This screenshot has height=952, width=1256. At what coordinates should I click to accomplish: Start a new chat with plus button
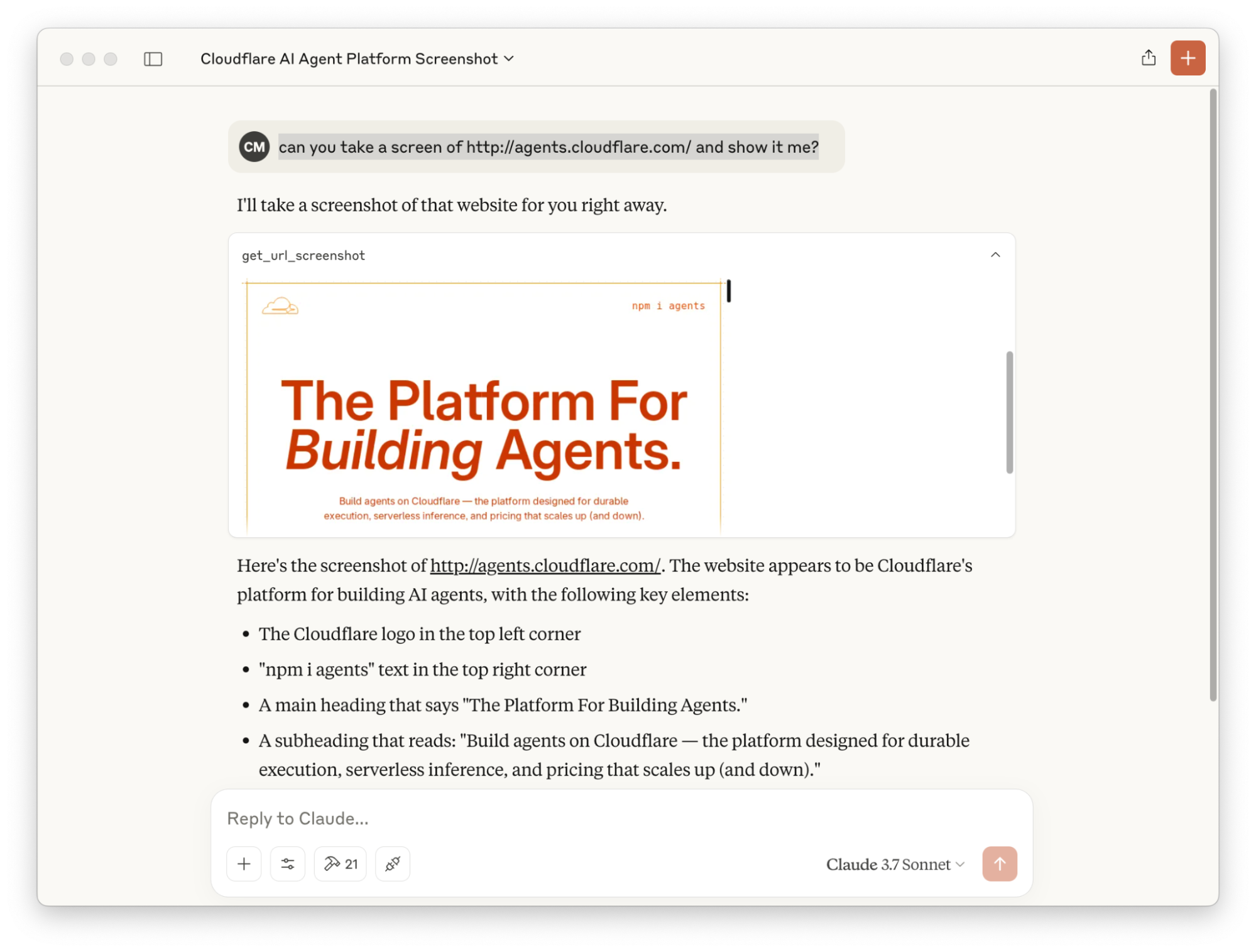1187,58
